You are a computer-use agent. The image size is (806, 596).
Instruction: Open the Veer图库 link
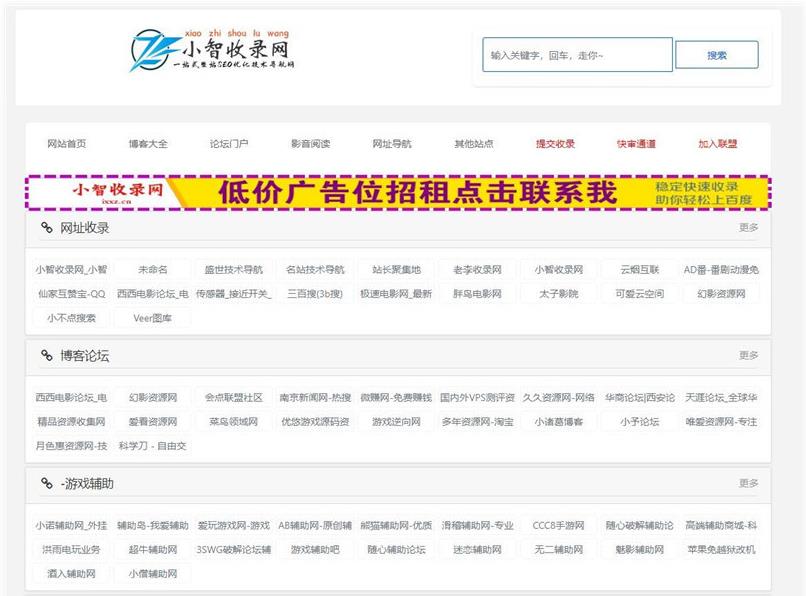(x=152, y=318)
